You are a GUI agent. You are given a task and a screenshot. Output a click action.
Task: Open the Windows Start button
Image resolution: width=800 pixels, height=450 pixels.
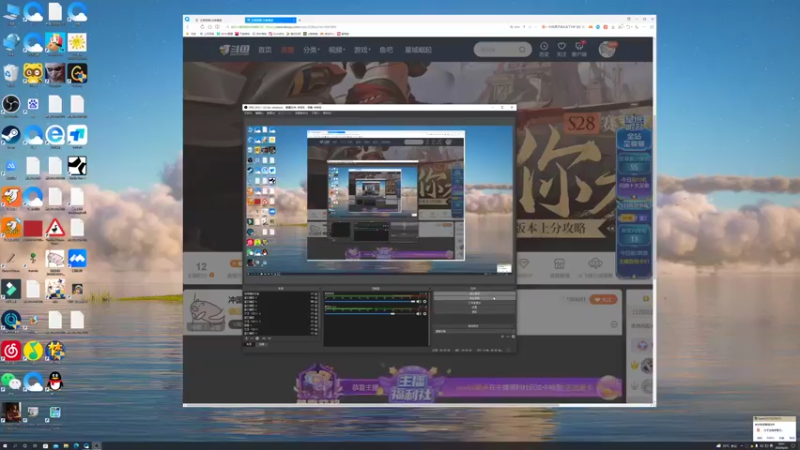coord(4,446)
